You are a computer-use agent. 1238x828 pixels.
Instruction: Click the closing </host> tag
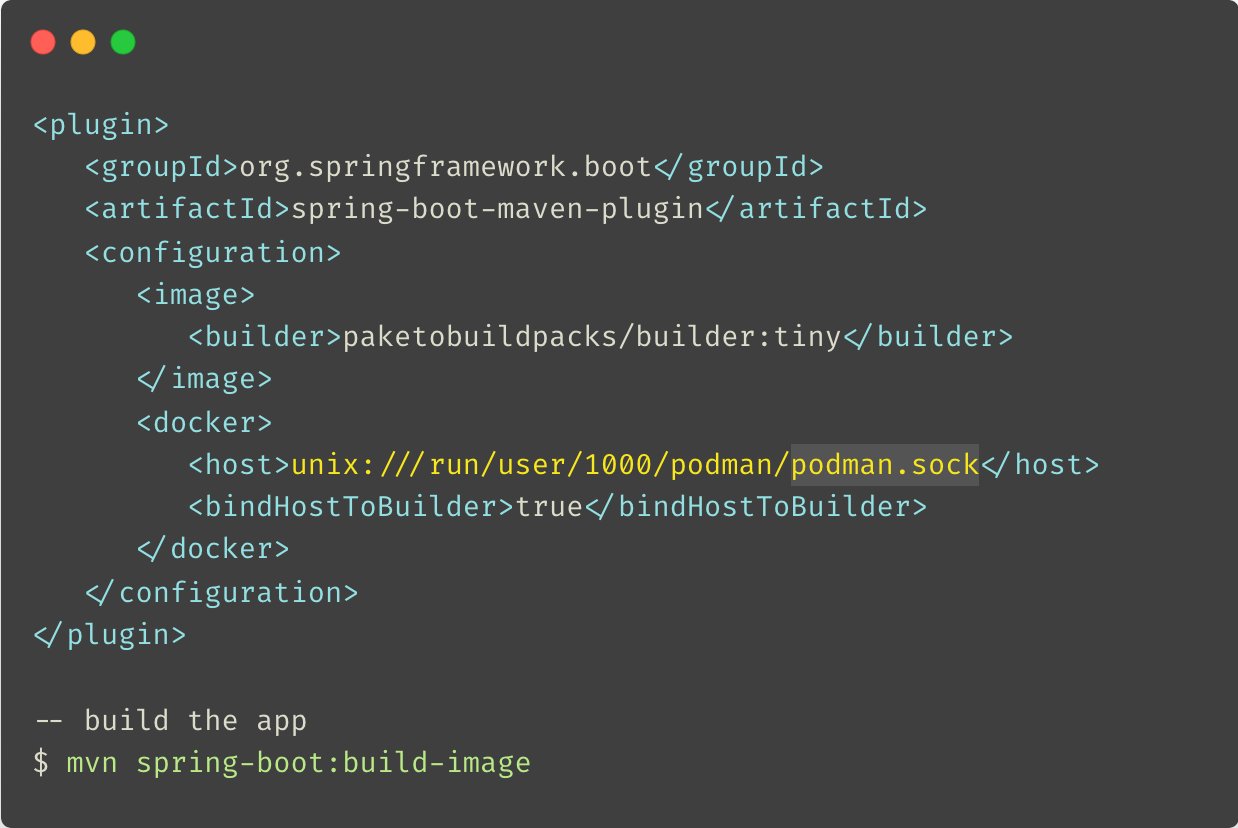click(1040, 465)
